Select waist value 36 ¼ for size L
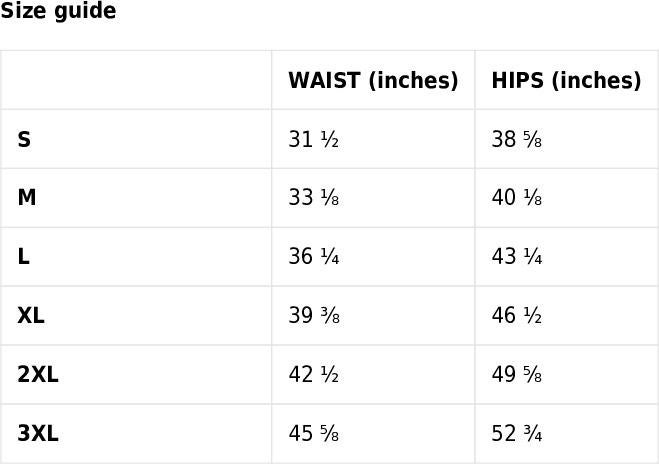The width and height of the screenshot is (659, 464). pyautogui.click(x=314, y=256)
